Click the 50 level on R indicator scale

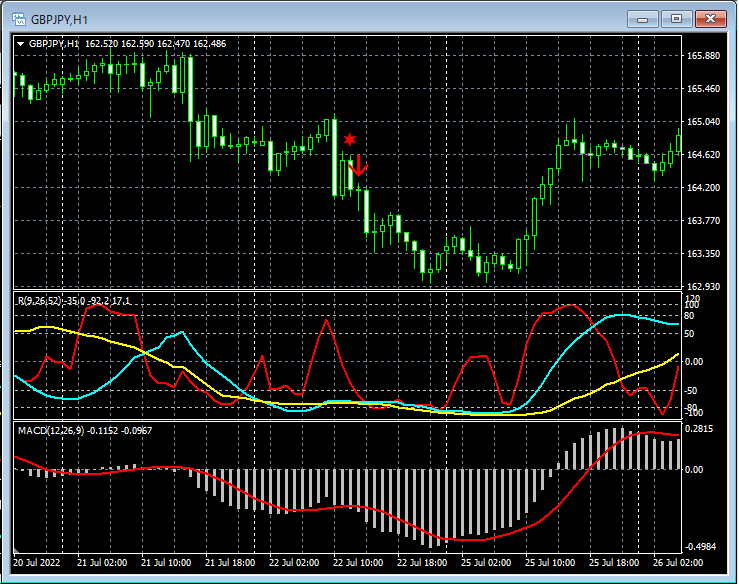(x=689, y=334)
